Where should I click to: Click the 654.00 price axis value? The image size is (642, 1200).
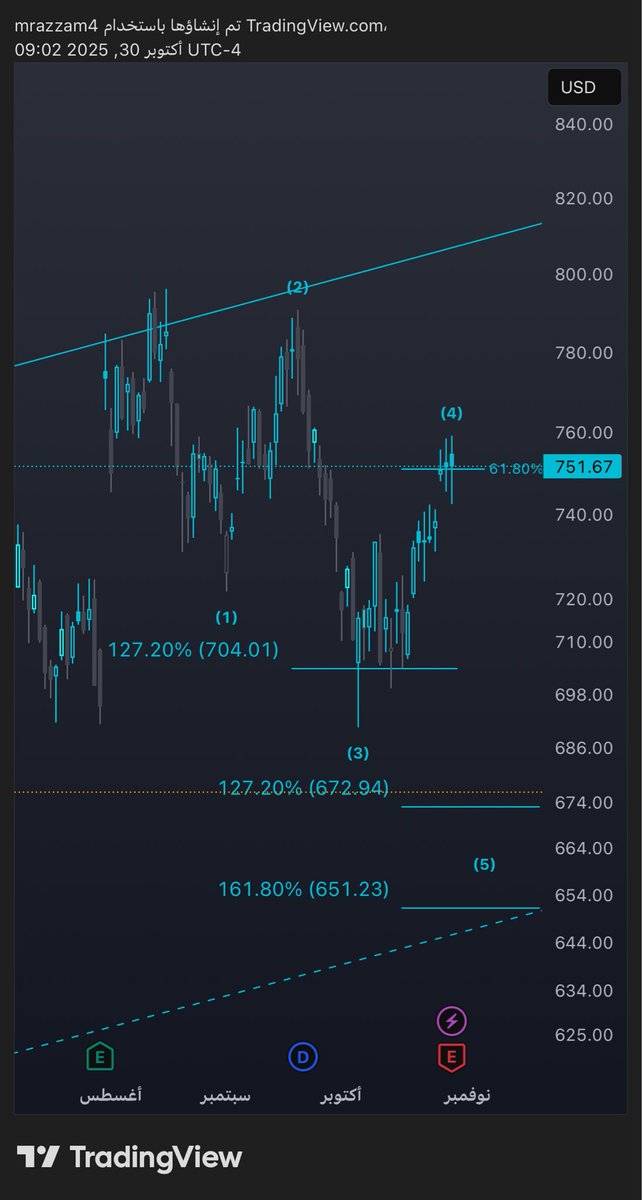[x=583, y=896]
